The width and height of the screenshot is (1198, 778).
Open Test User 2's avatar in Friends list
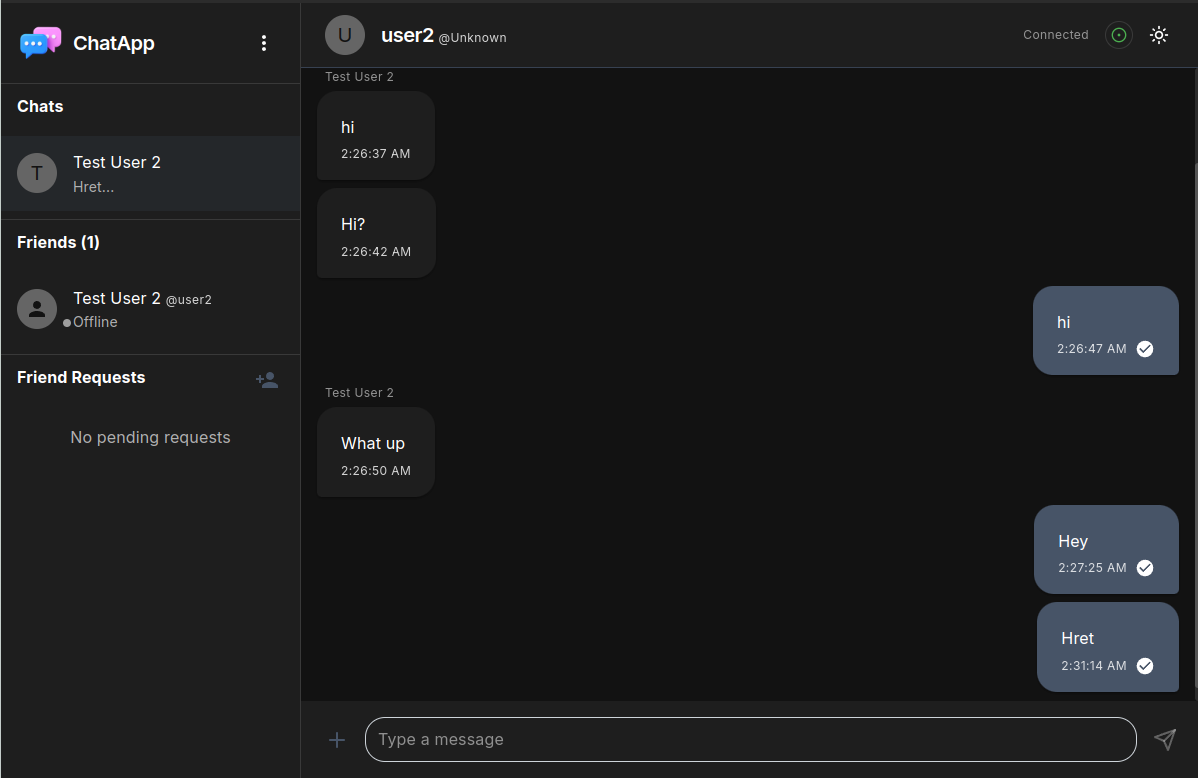(37, 309)
